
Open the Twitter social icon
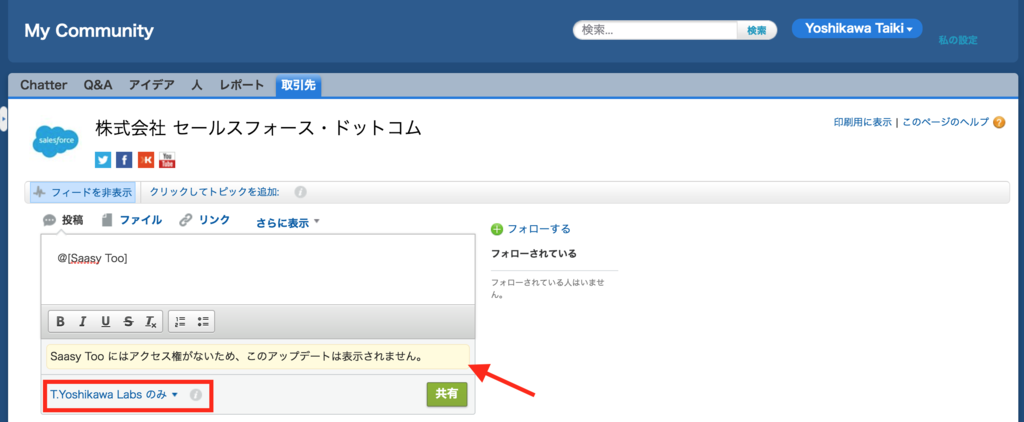(103, 160)
